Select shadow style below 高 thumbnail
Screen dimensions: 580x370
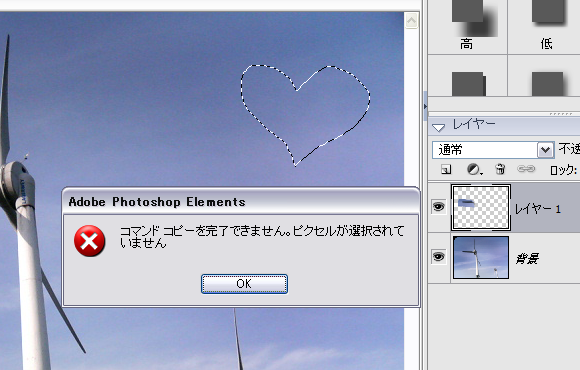(468, 84)
